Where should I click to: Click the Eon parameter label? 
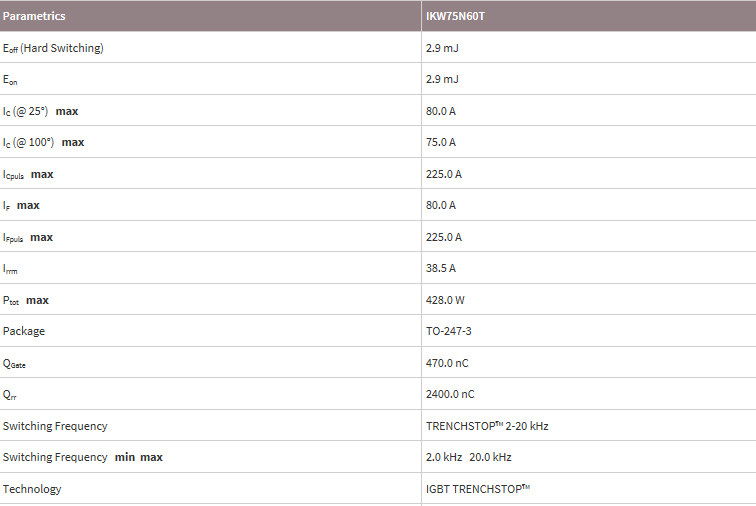click(x=11, y=79)
